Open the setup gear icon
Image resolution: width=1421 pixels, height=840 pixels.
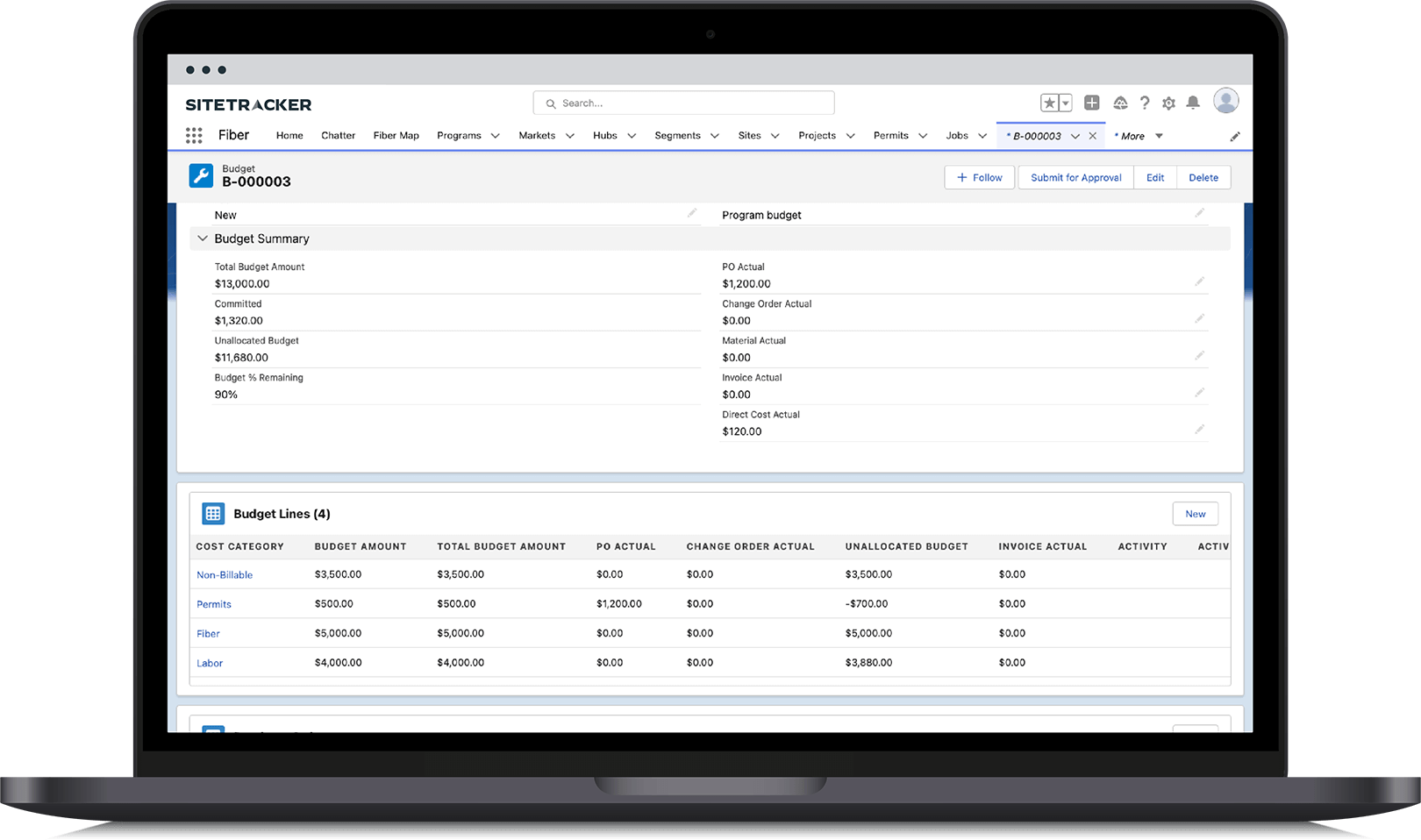pos(1168,103)
